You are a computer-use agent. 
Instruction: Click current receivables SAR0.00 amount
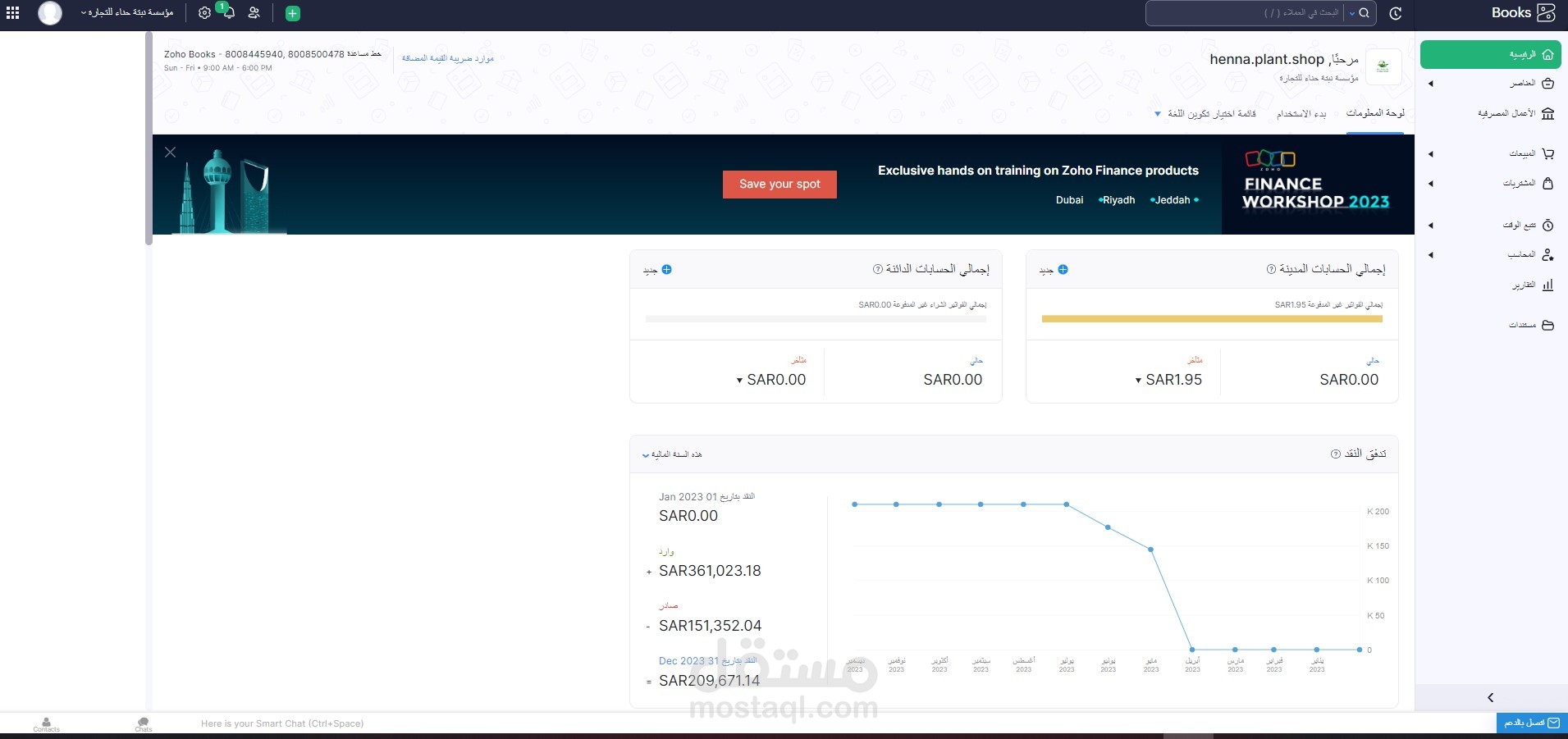point(1349,380)
